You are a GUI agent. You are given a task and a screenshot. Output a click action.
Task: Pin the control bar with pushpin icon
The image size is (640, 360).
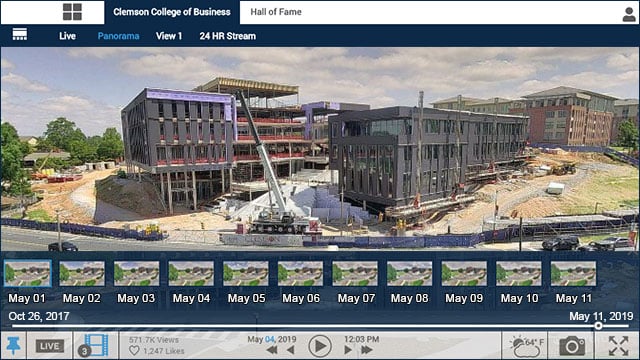point(13,346)
